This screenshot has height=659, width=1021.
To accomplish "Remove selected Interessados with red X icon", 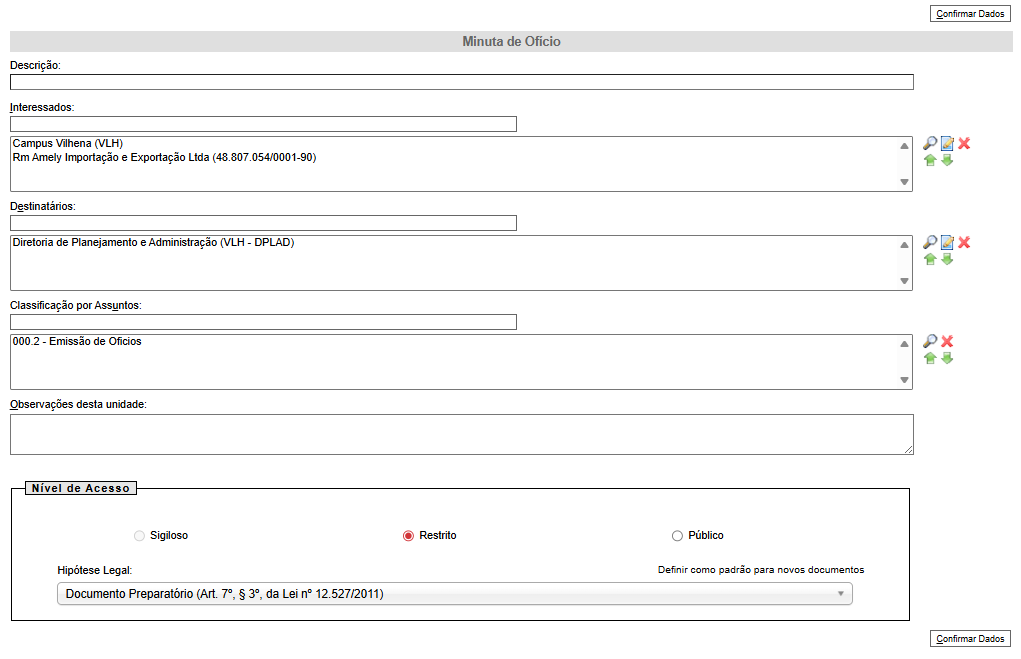I will (x=964, y=144).
